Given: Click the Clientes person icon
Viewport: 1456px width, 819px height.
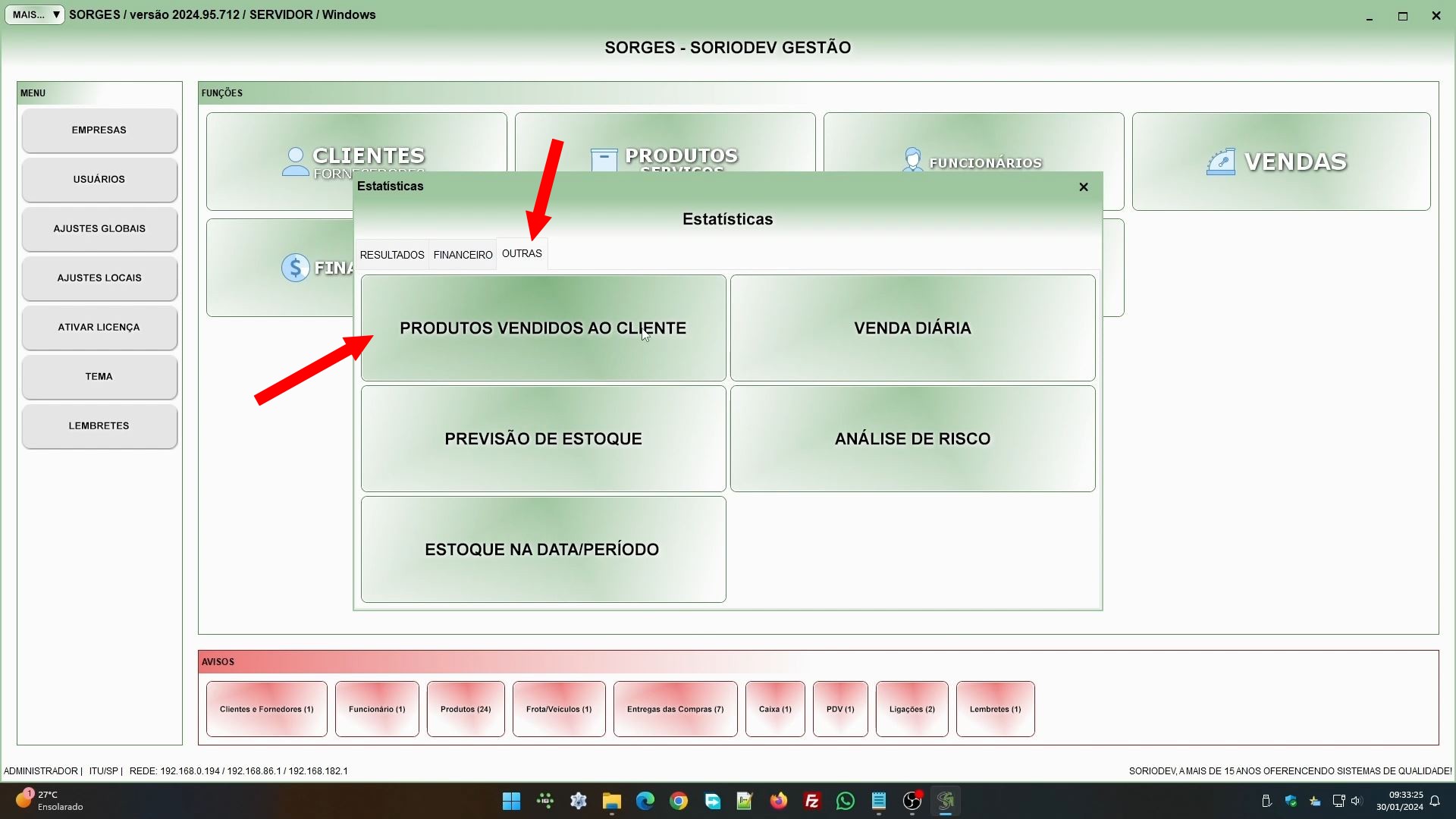Looking at the screenshot, I should click(294, 161).
